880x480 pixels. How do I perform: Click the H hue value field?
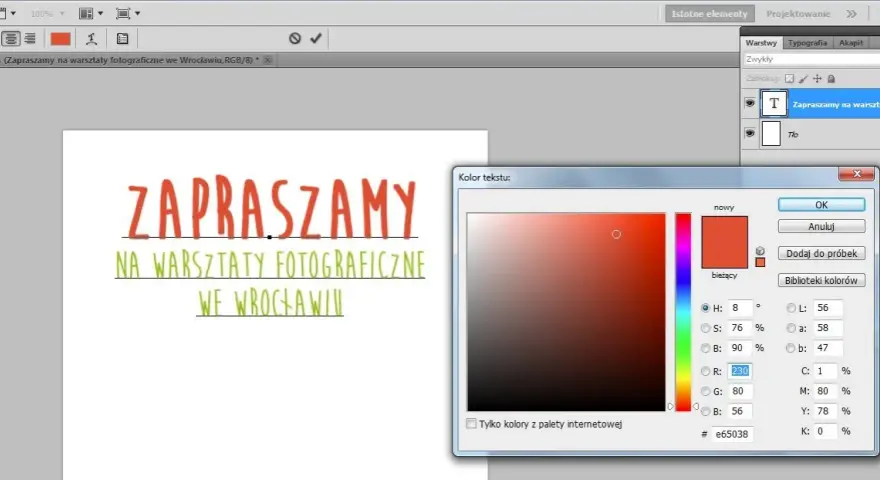pyautogui.click(x=740, y=308)
